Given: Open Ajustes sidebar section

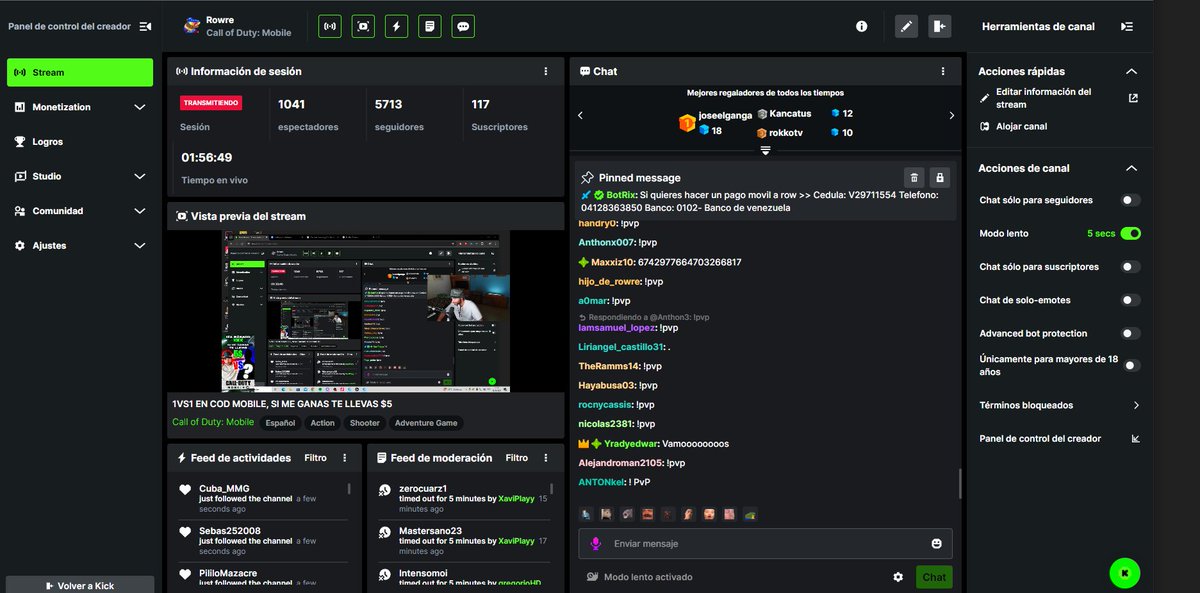Looking at the screenshot, I should [x=80, y=245].
